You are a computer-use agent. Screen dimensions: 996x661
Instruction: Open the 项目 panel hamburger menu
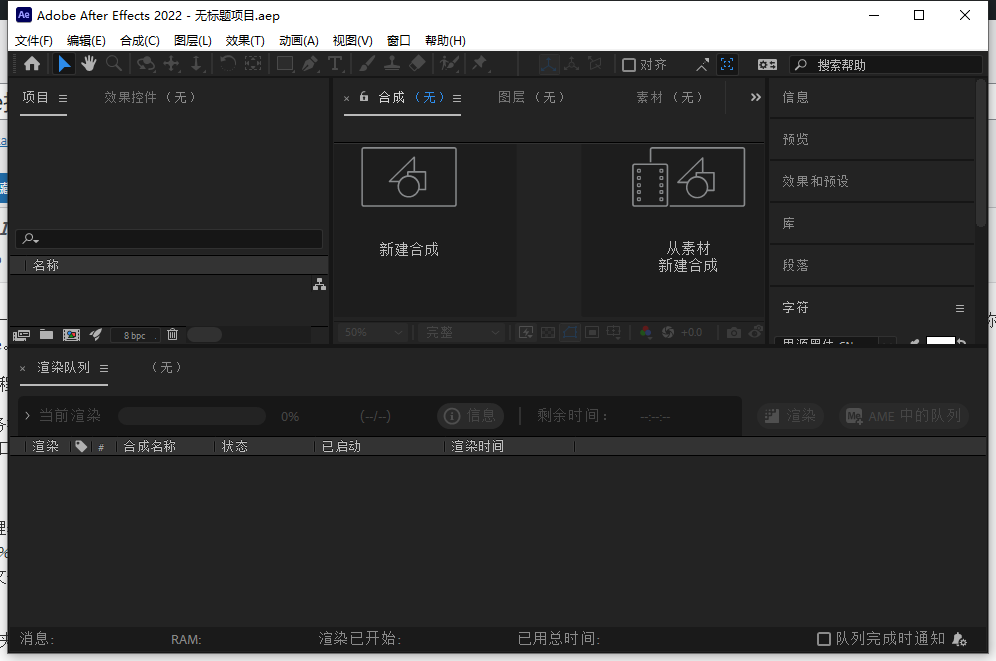coord(63,98)
